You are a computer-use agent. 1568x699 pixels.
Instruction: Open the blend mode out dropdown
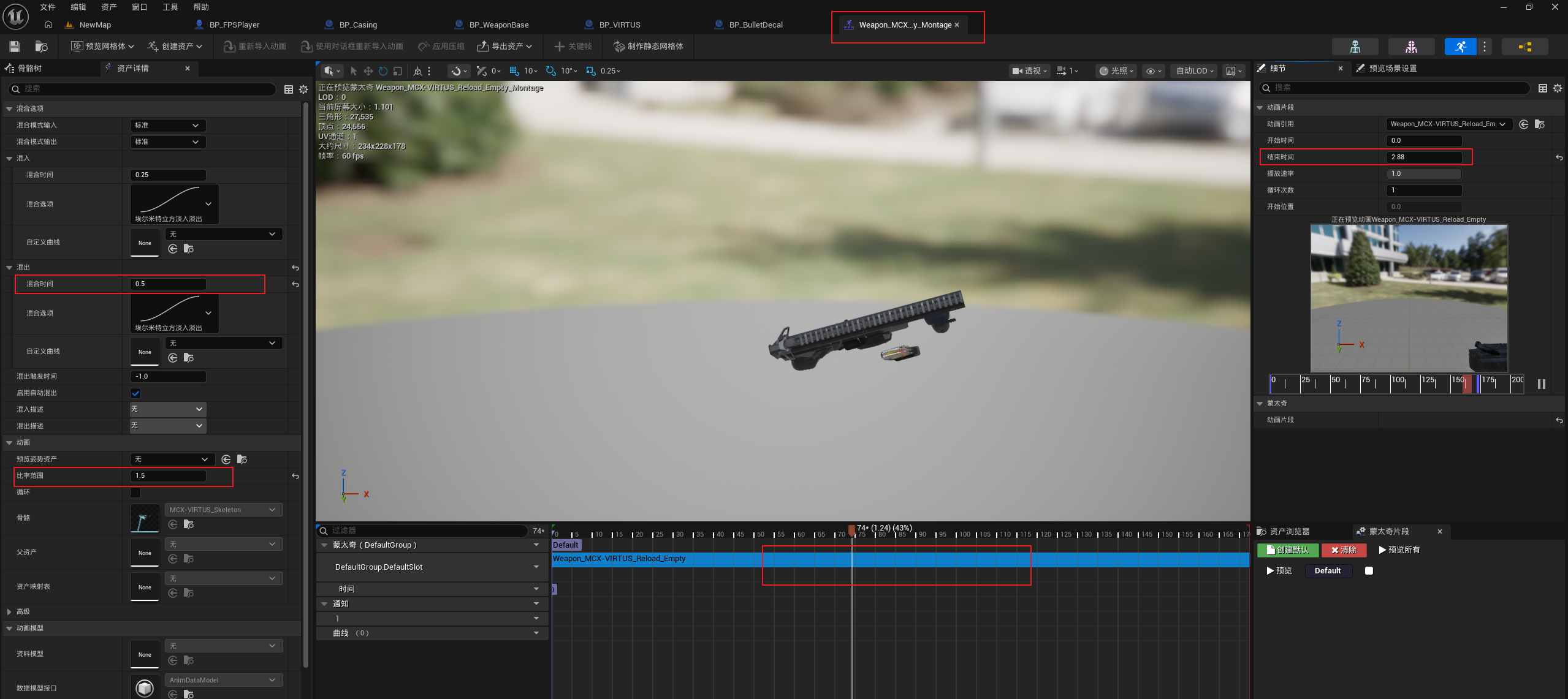(167, 142)
